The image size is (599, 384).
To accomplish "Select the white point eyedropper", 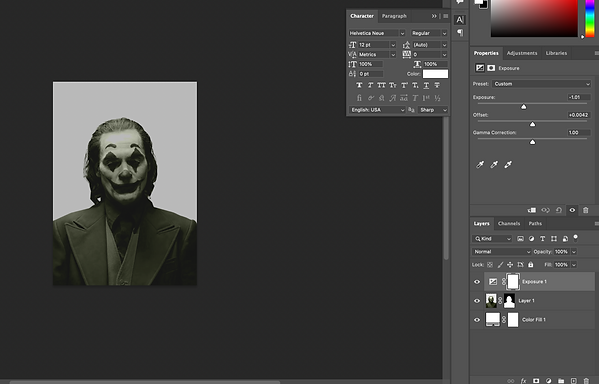I will point(508,165).
